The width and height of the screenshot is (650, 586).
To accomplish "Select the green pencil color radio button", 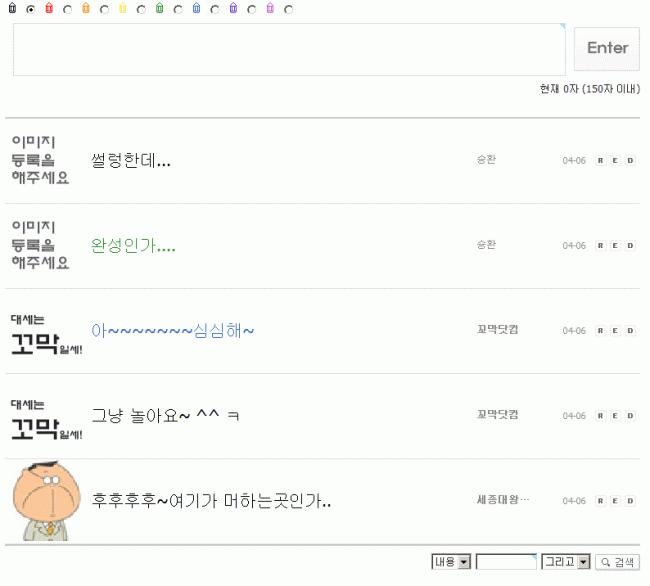I will tap(178, 9).
